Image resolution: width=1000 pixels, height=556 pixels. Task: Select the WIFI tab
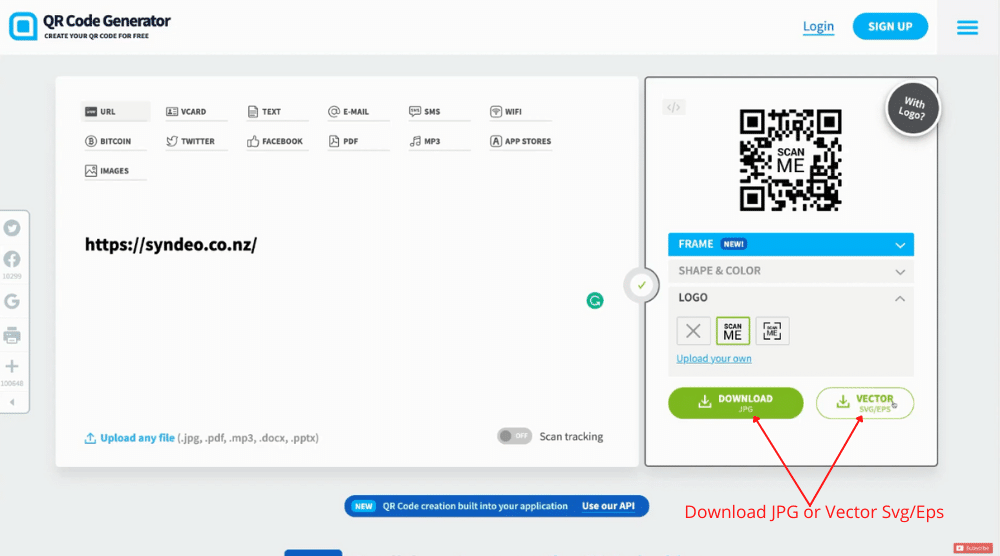pyautogui.click(x=519, y=112)
